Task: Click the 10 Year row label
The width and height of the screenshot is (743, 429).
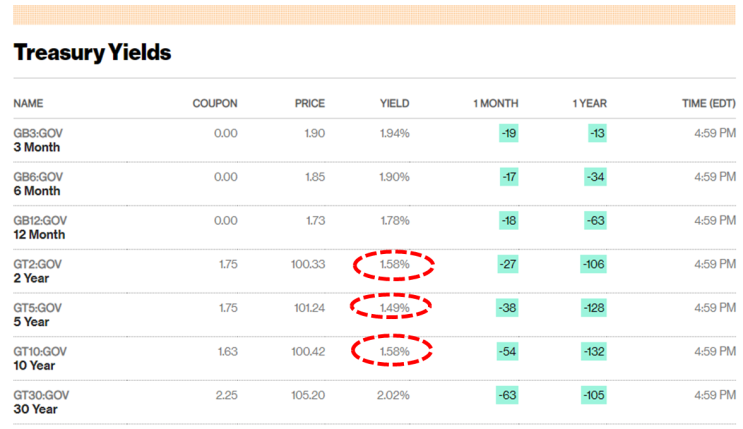Action: point(34,365)
